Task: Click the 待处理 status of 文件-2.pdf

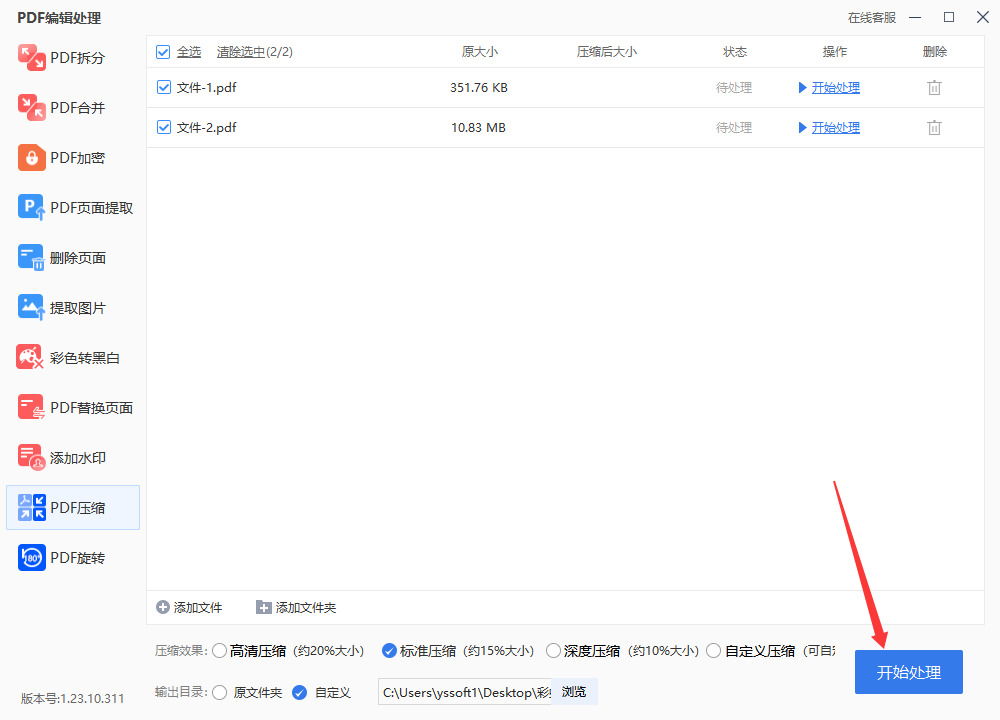Action: (734, 128)
